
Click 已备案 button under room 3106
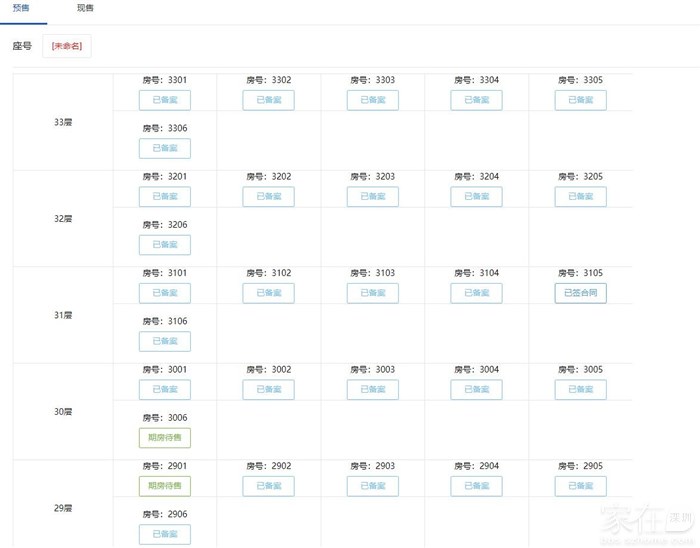(164, 341)
